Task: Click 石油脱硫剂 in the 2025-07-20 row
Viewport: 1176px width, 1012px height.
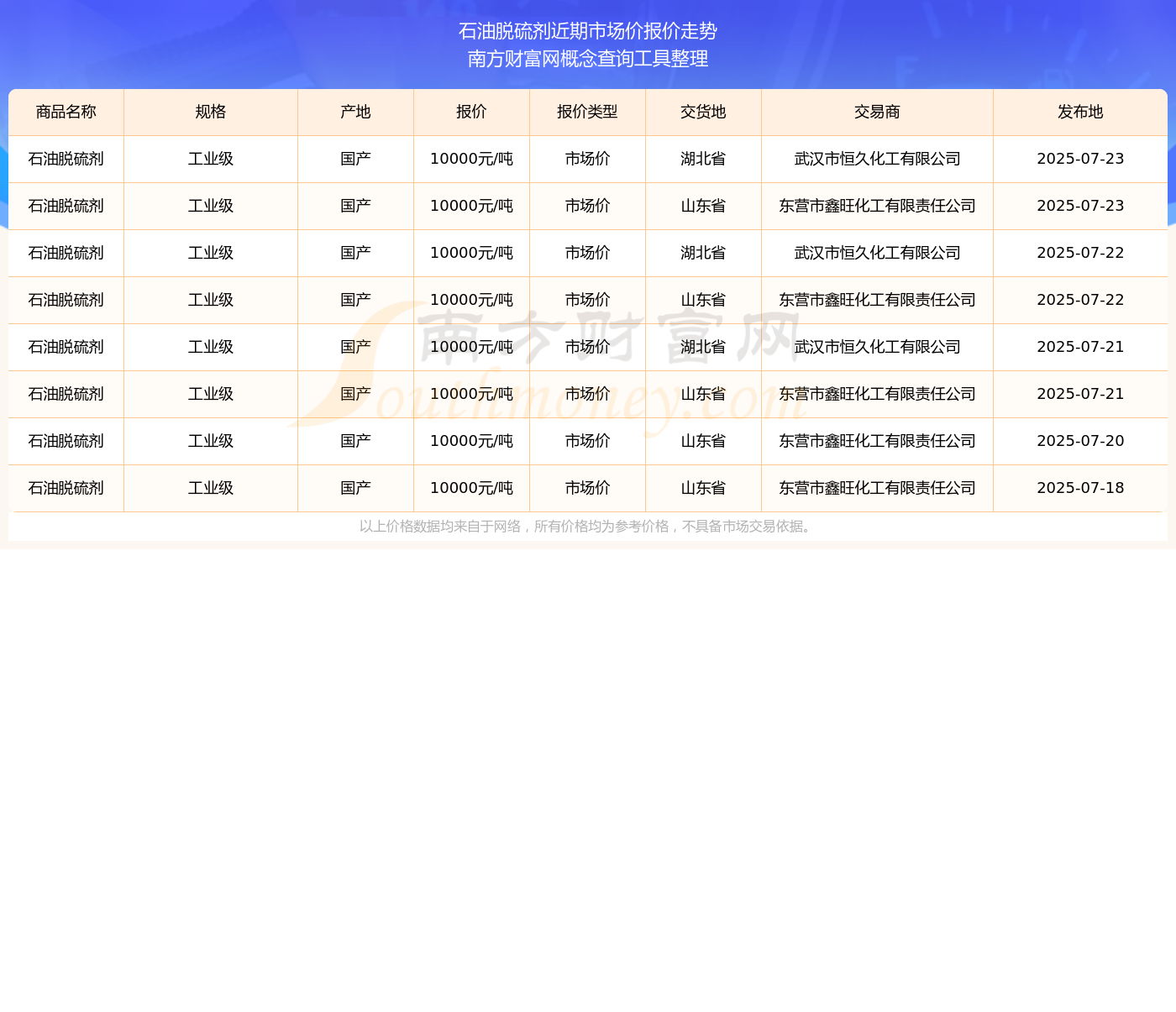Action: click(x=66, y=441)
